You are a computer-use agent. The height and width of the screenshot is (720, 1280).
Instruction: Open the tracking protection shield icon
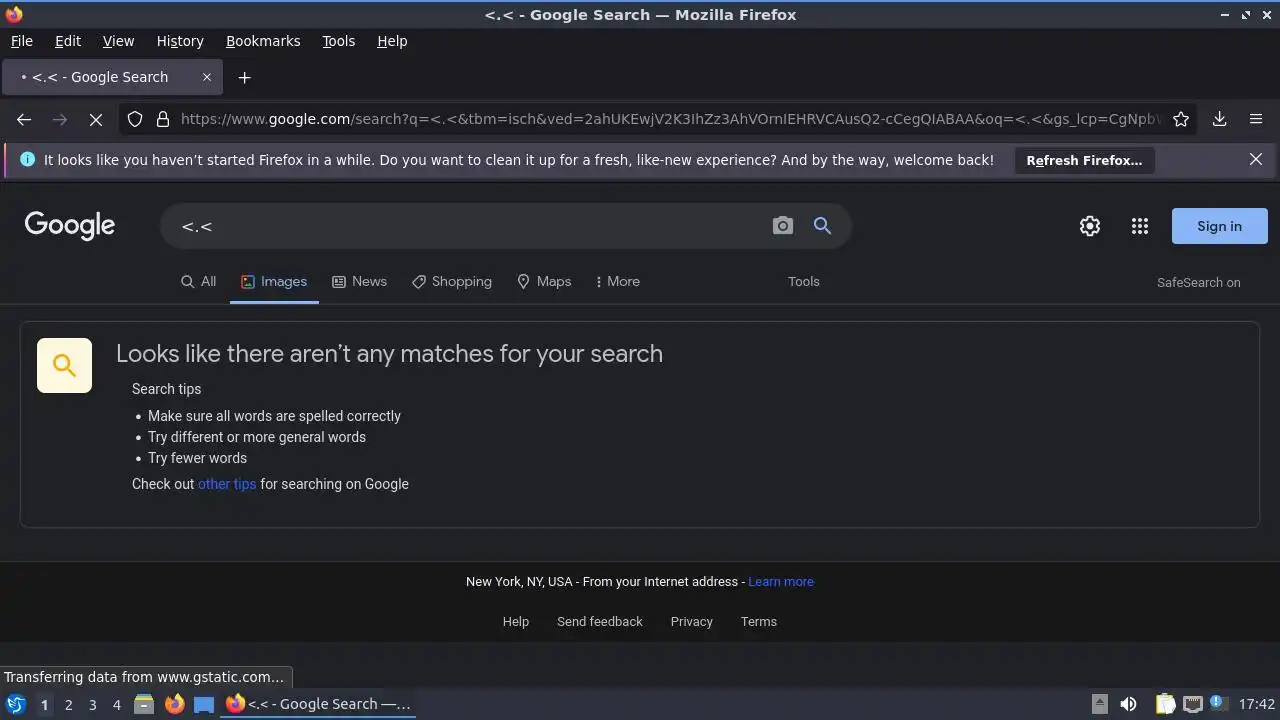coord(135,119)
